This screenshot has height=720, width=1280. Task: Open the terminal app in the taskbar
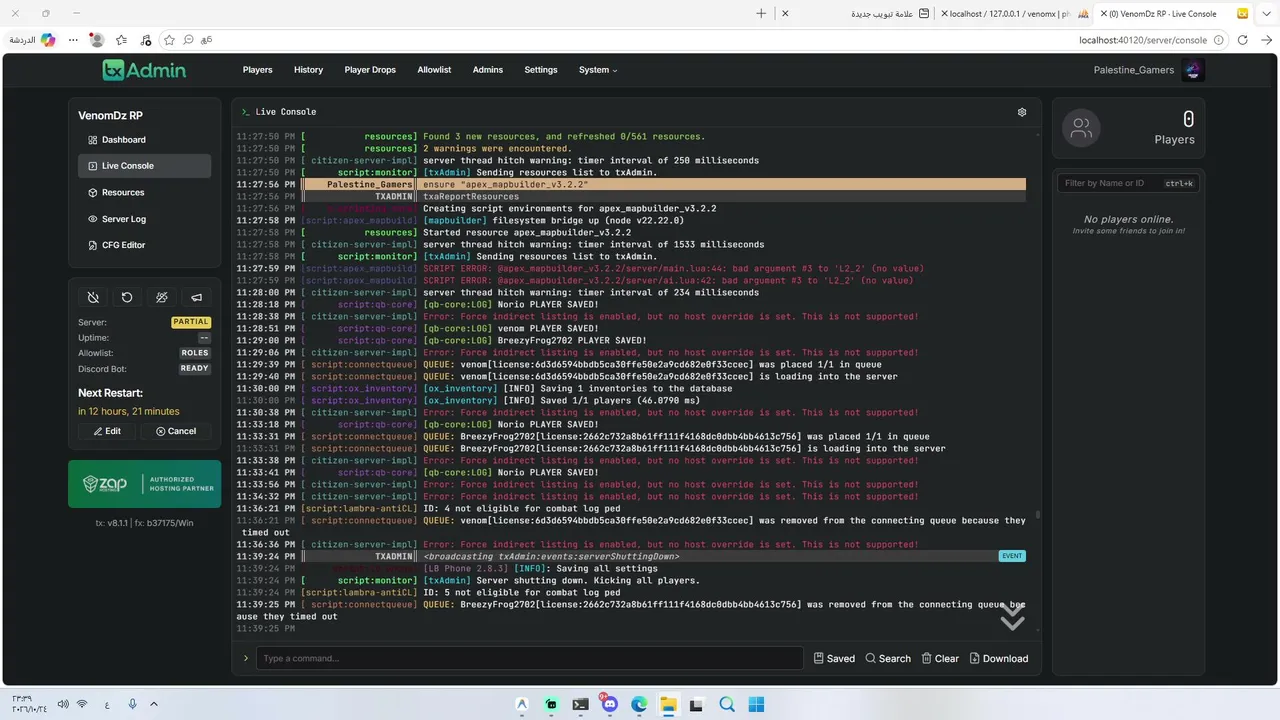(580, 704)
